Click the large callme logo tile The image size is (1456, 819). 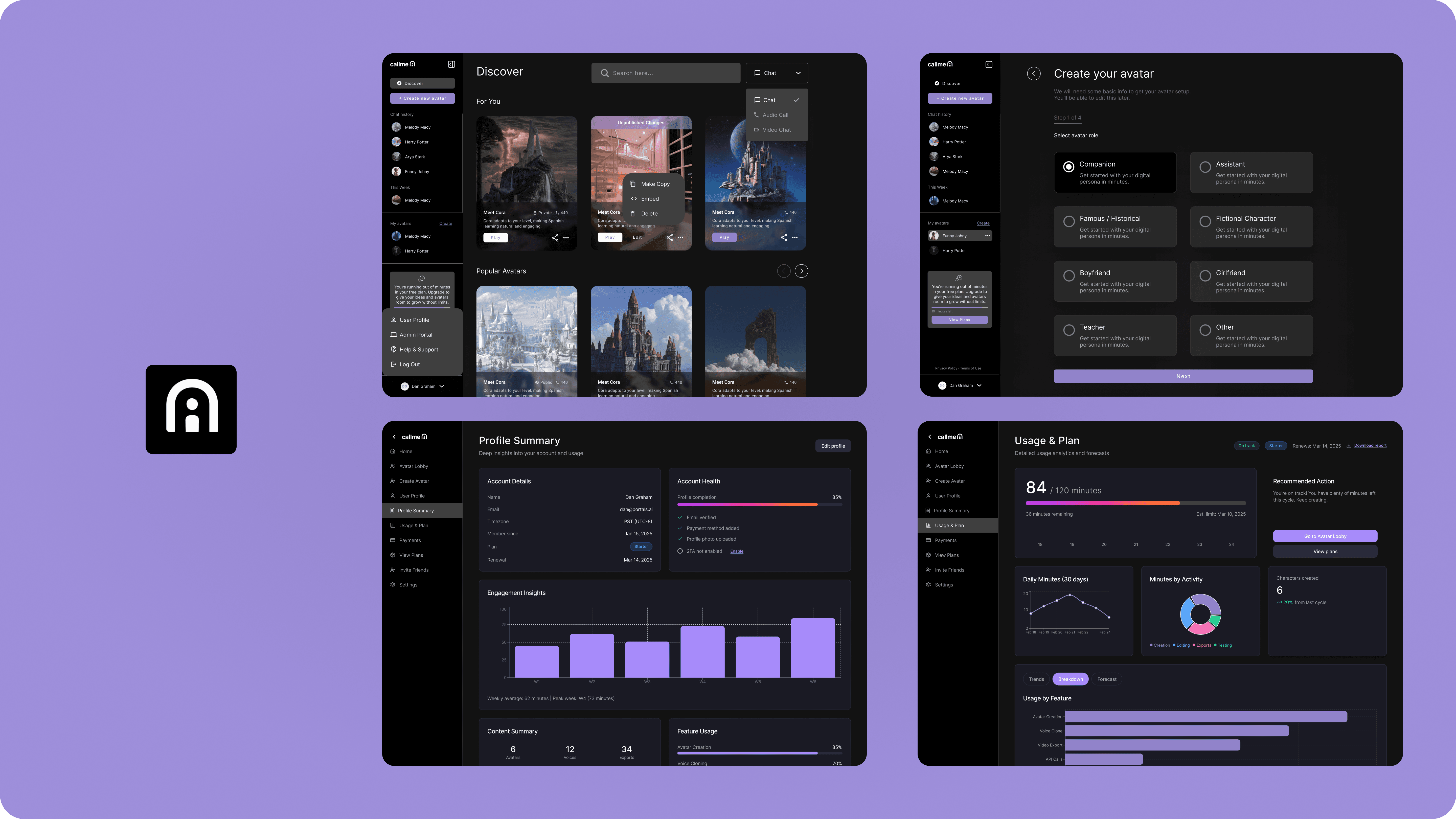(191, 409)
